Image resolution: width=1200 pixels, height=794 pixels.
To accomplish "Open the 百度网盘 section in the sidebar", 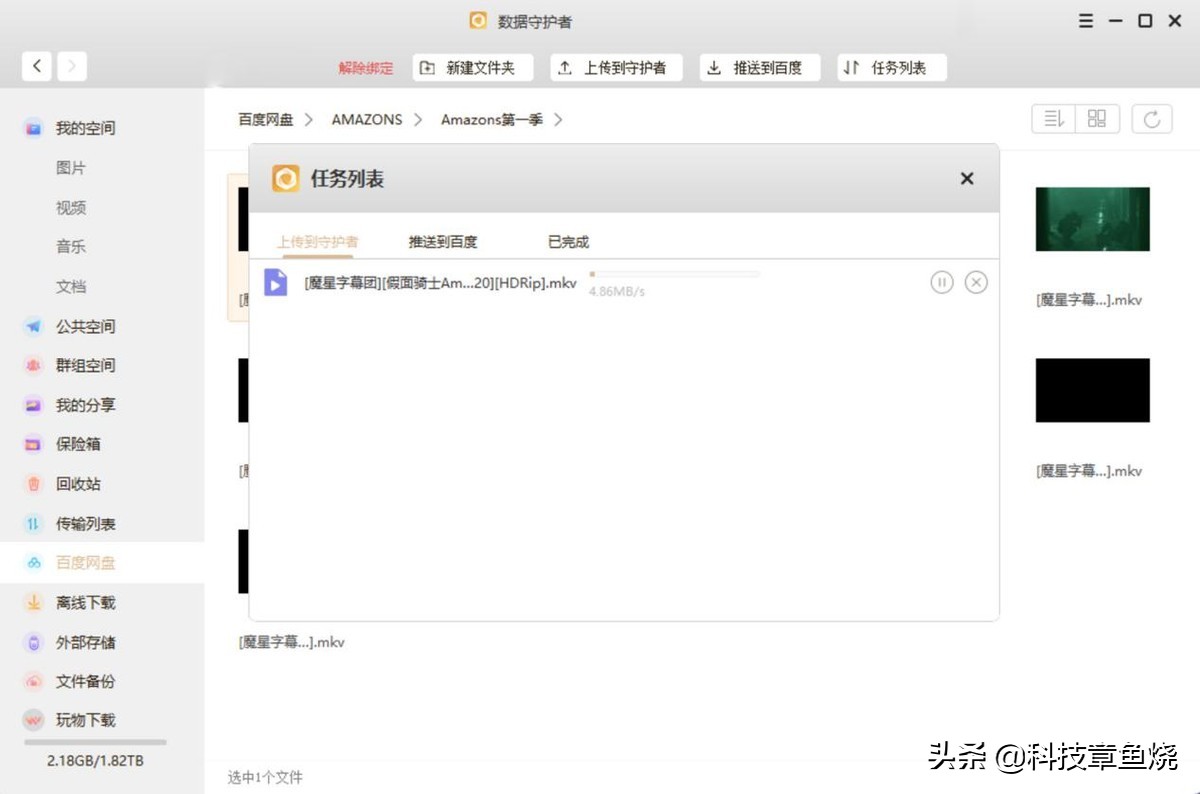I will point(83,563).
